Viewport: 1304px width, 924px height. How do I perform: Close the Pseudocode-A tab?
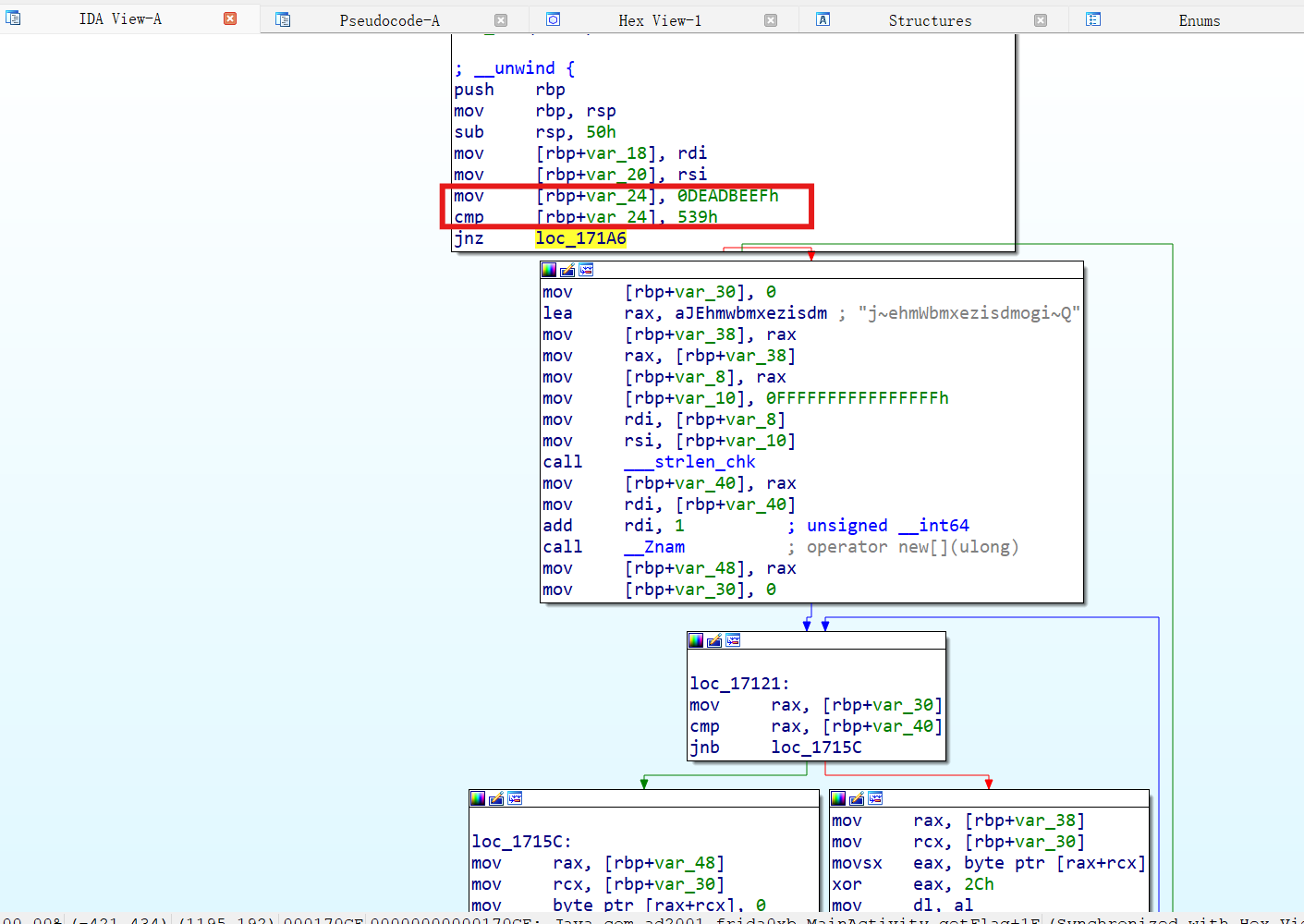(501, 20)
